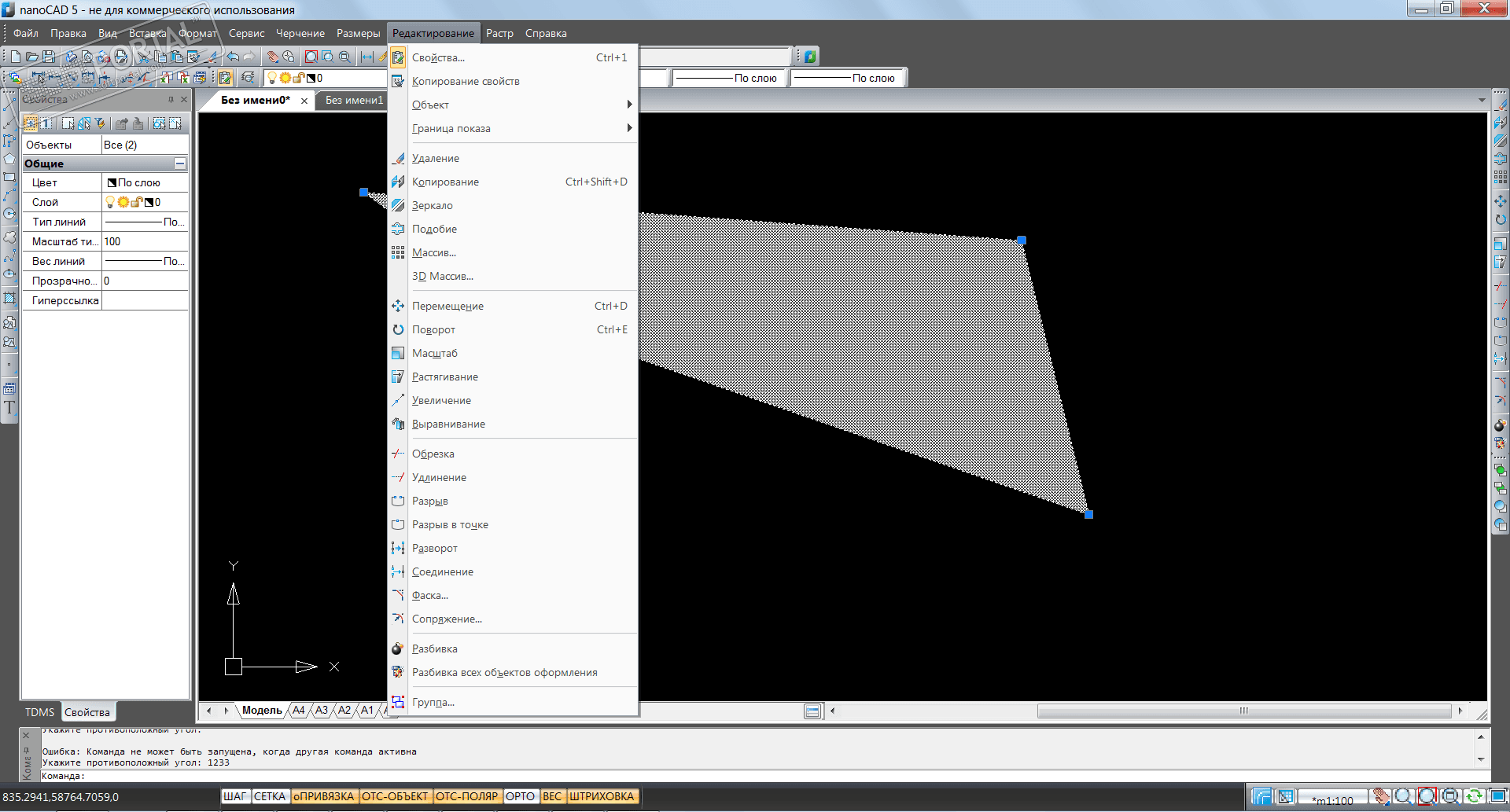Click the Масштаб типа линий value 100

pos(145,241)
